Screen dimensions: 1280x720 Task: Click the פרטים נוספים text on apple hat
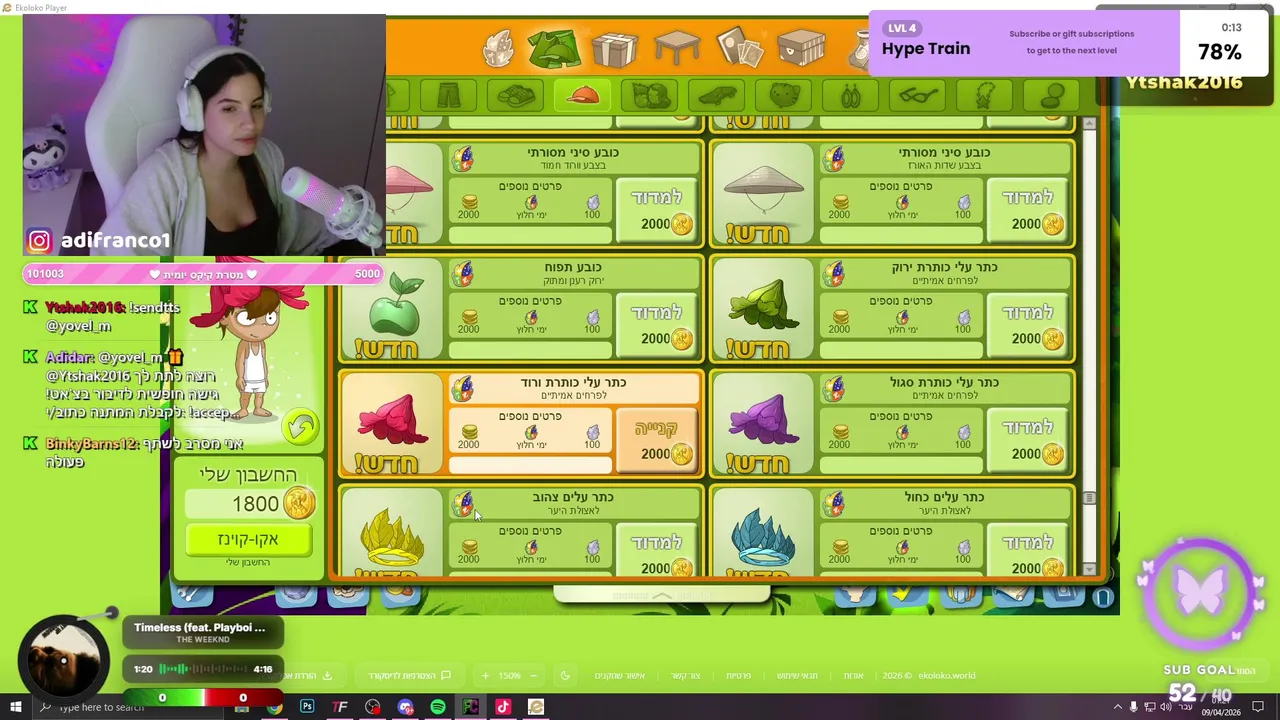pyautogui.click(x=530, y=301)
